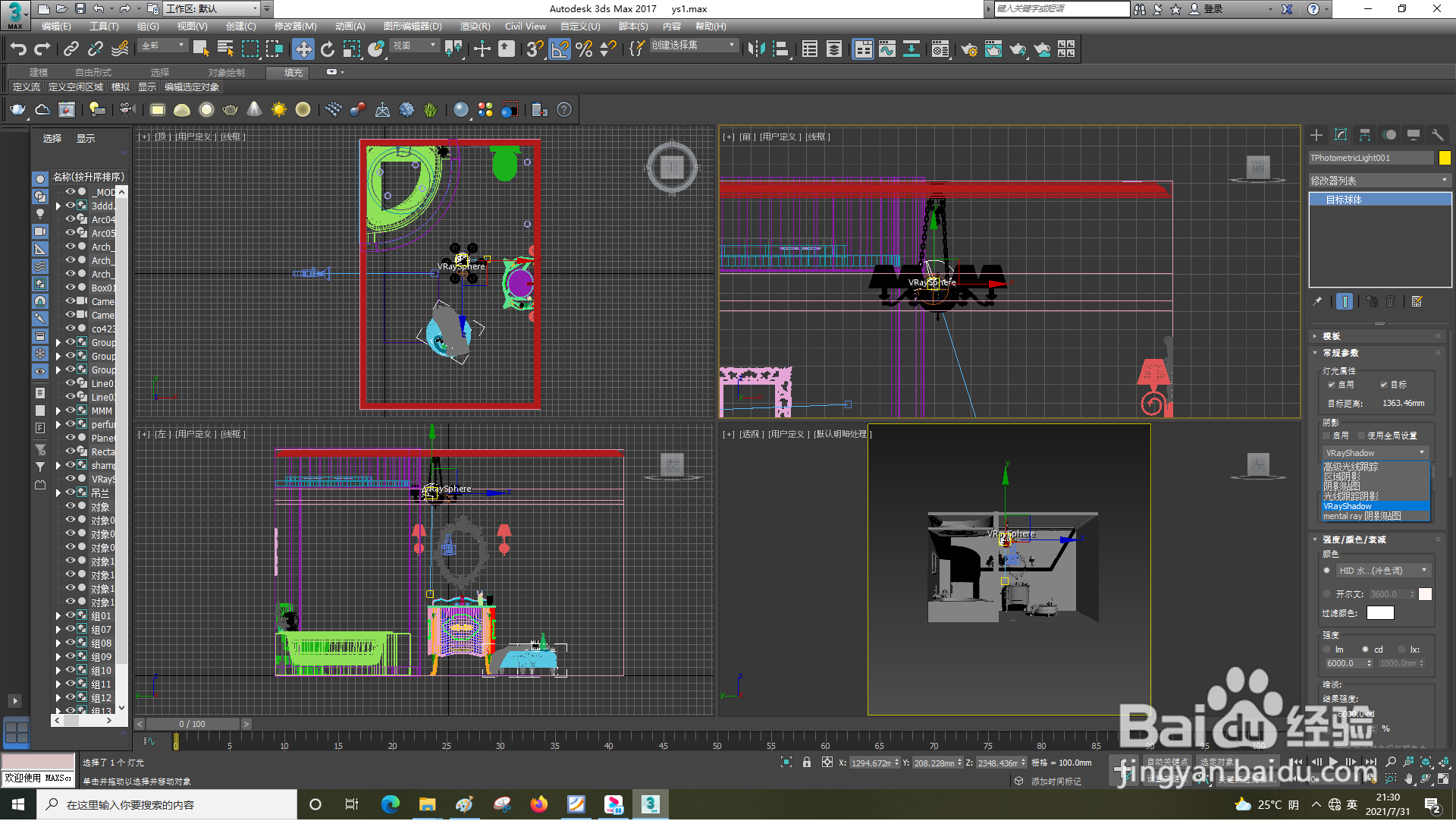This screenshot has height=821, width=1456.
Task: Expand the 吊兰 tree item
Action: point(58,493)
